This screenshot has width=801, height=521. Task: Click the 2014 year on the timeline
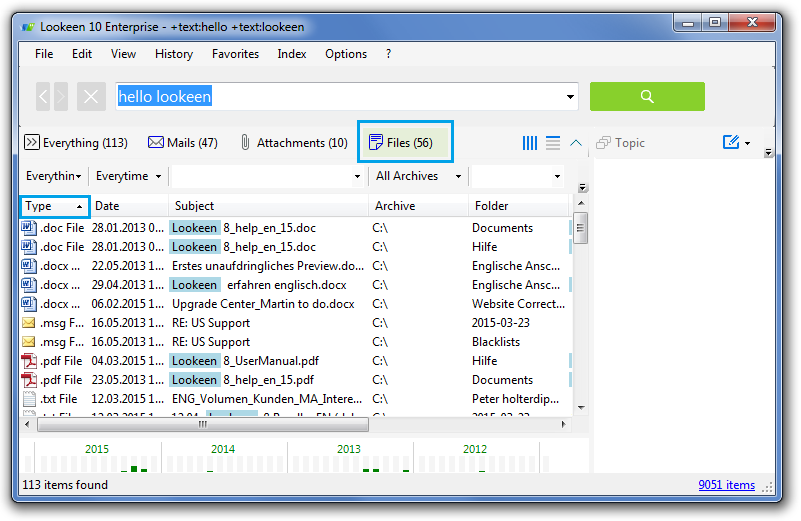coord(223,449)
